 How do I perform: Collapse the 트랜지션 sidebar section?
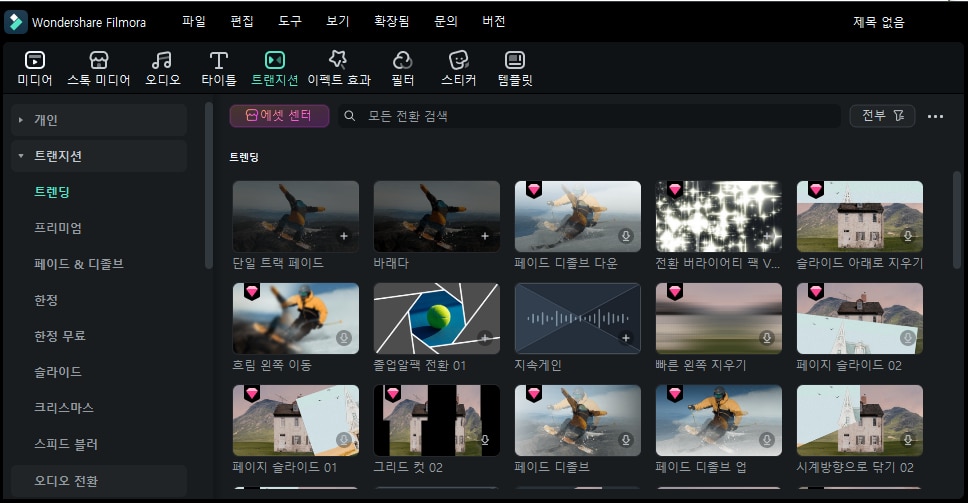pos(21,156)
